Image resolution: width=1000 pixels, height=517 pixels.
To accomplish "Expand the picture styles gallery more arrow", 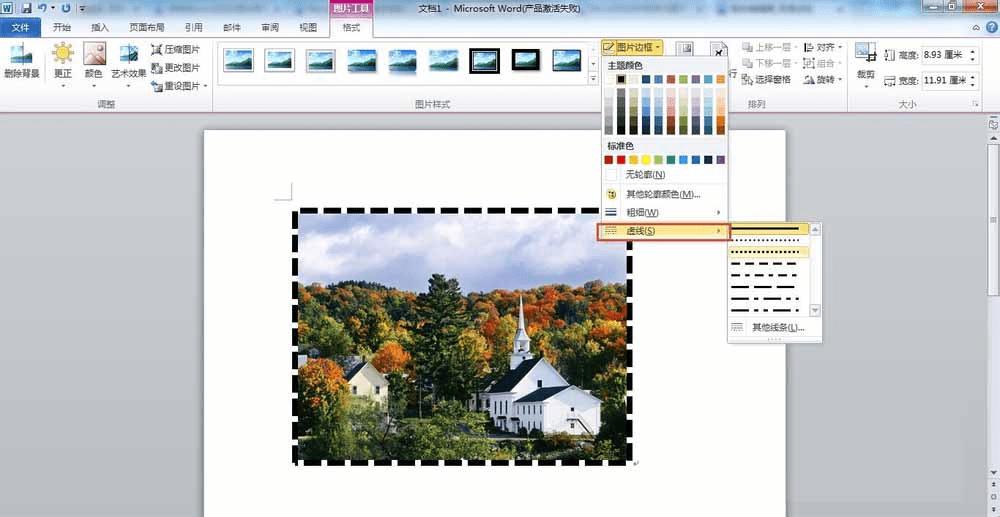I will coord(594,78).
